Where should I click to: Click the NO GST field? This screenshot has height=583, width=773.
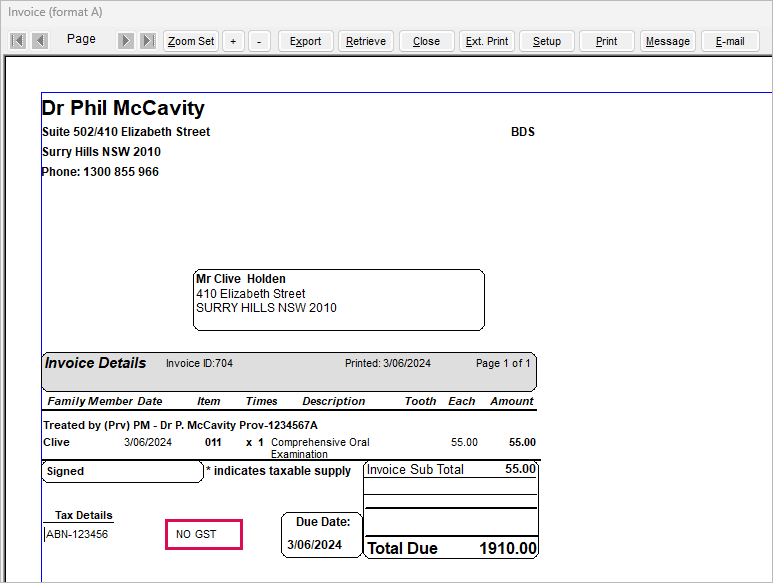204,535
